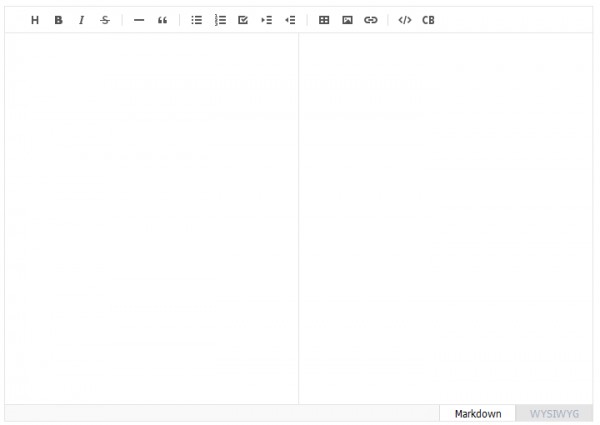Insert a code block (CB)
600x425 pixels.
click(428, 20)
